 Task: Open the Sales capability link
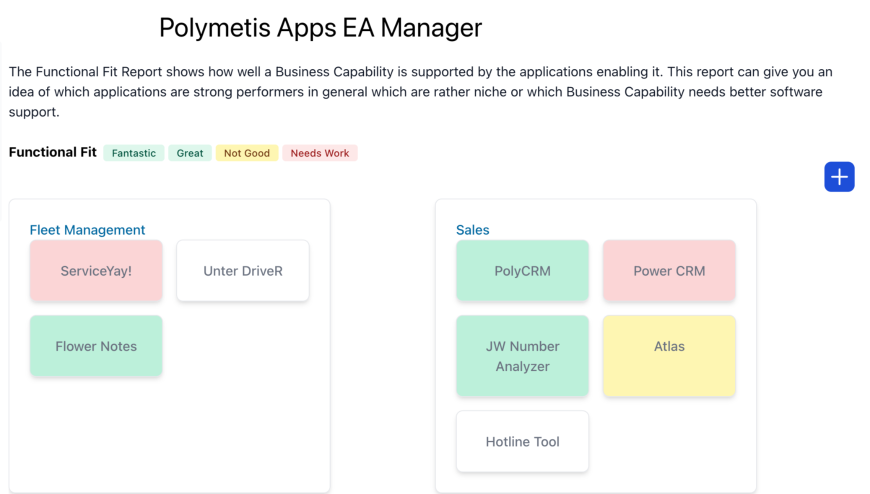(x=472, y=230)
